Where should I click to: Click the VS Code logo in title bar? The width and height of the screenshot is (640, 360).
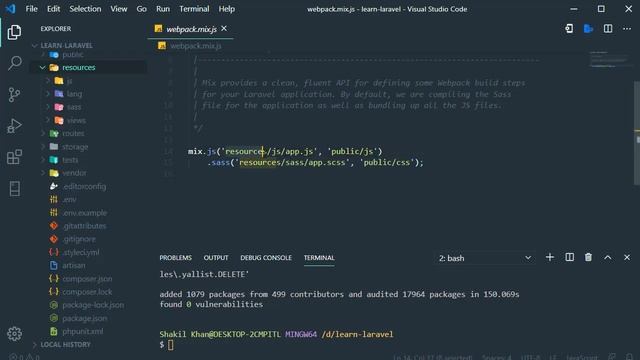(x=10, y=9)
